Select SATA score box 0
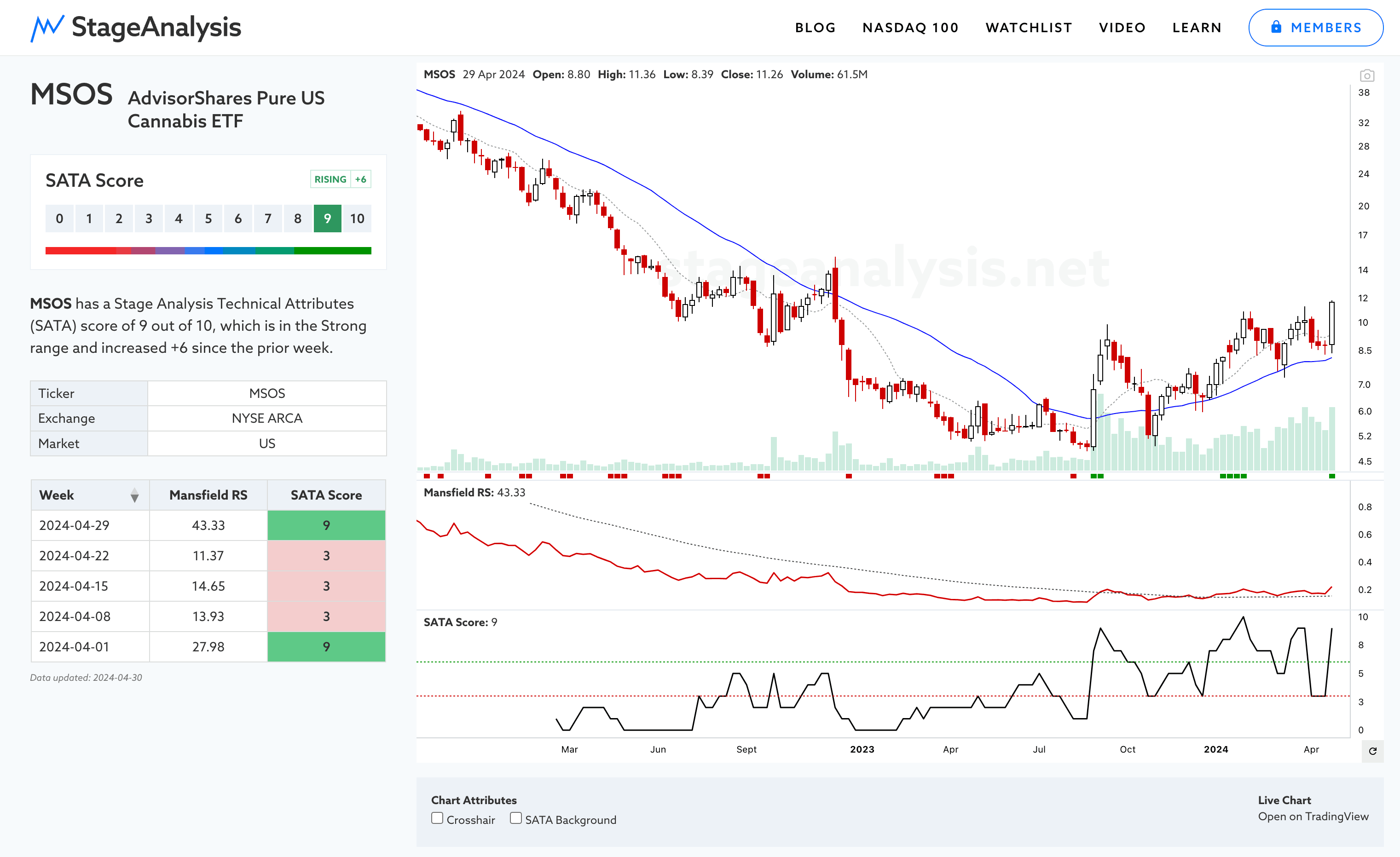This screenshot has height=857, width=1400. click(59, 219)
